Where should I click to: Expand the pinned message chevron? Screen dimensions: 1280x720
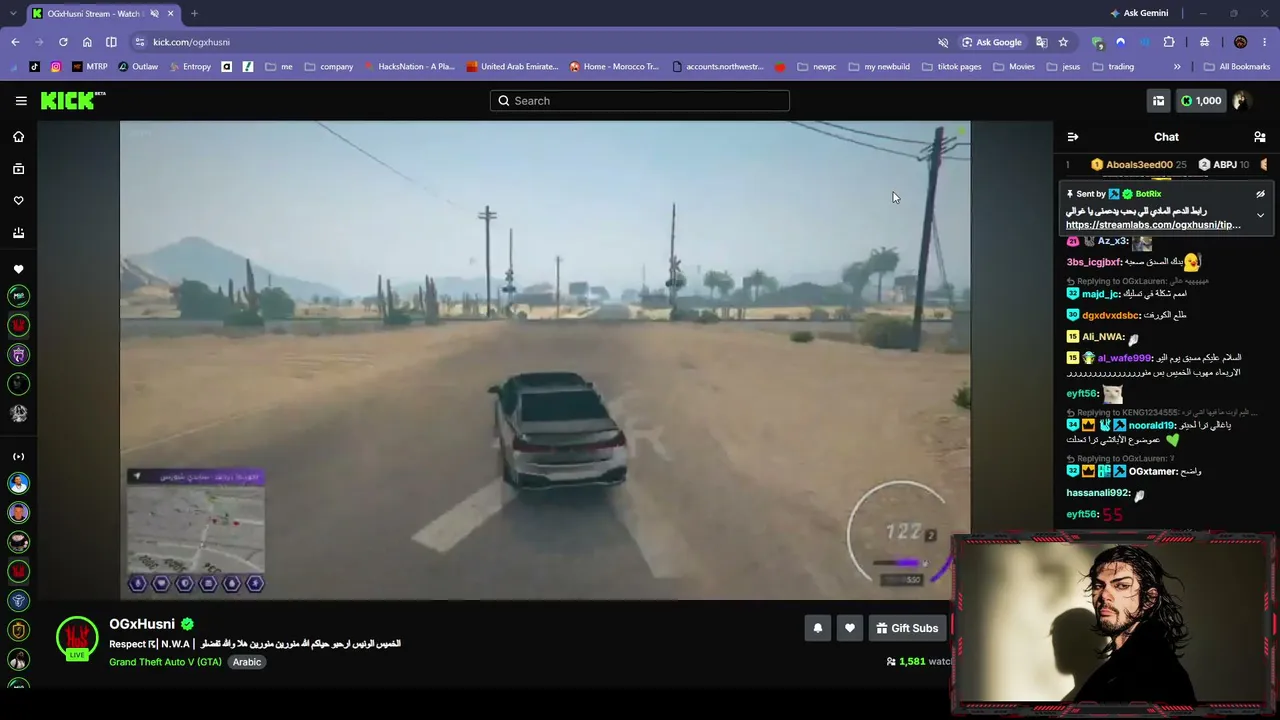[1260, 215]
